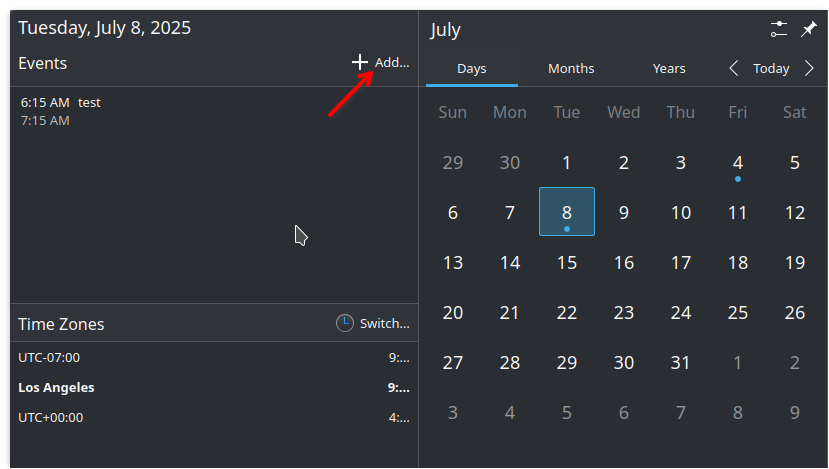Click the July month heading

coord(446,30)
